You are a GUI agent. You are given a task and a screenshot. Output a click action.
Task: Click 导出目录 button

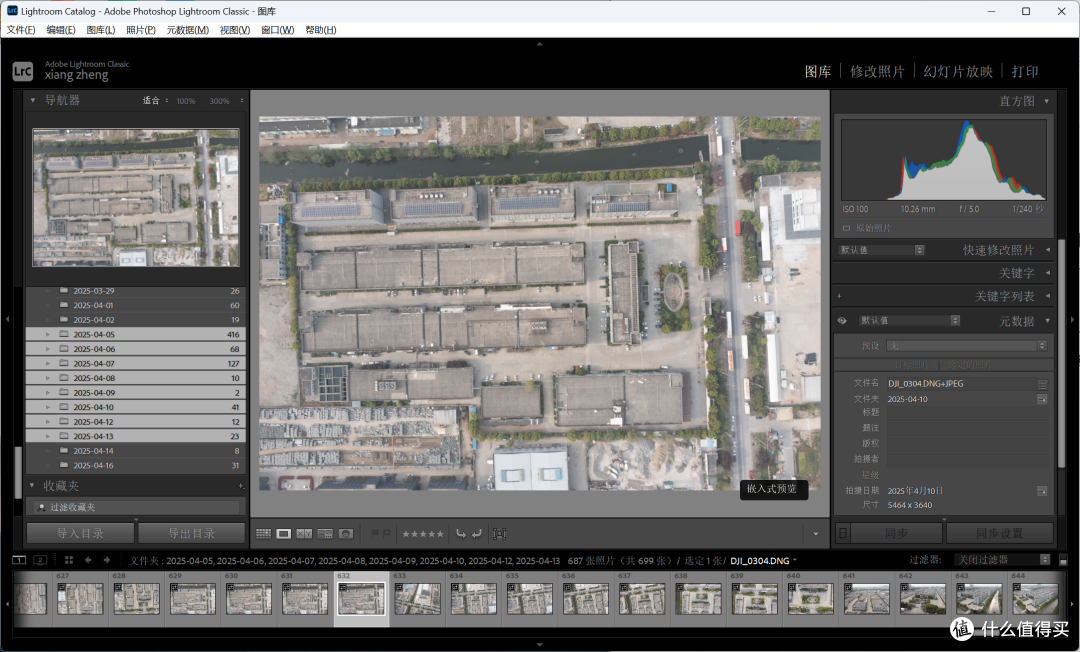[191, 534]
